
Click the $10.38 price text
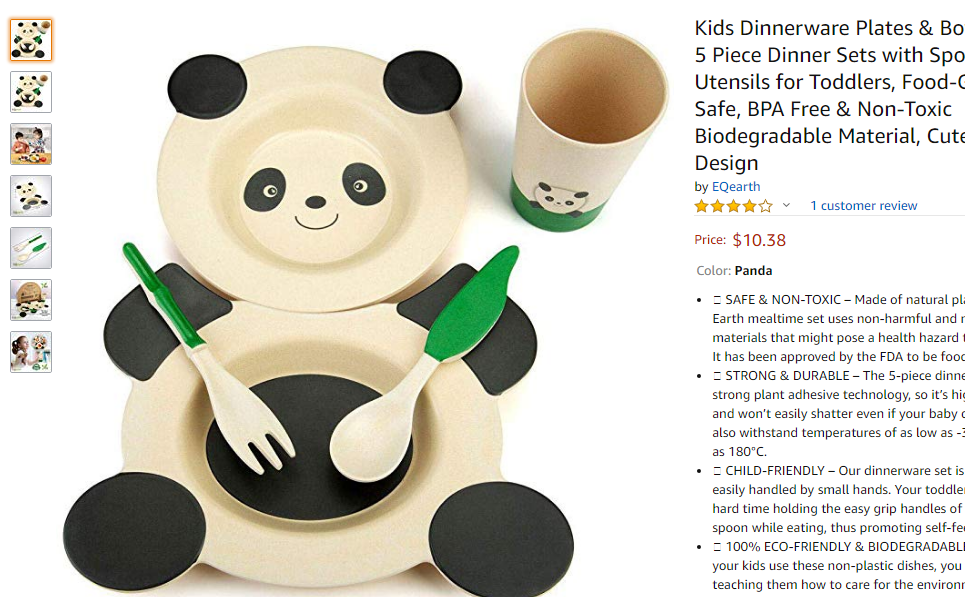pyautogui.click(x=759, y=240)
